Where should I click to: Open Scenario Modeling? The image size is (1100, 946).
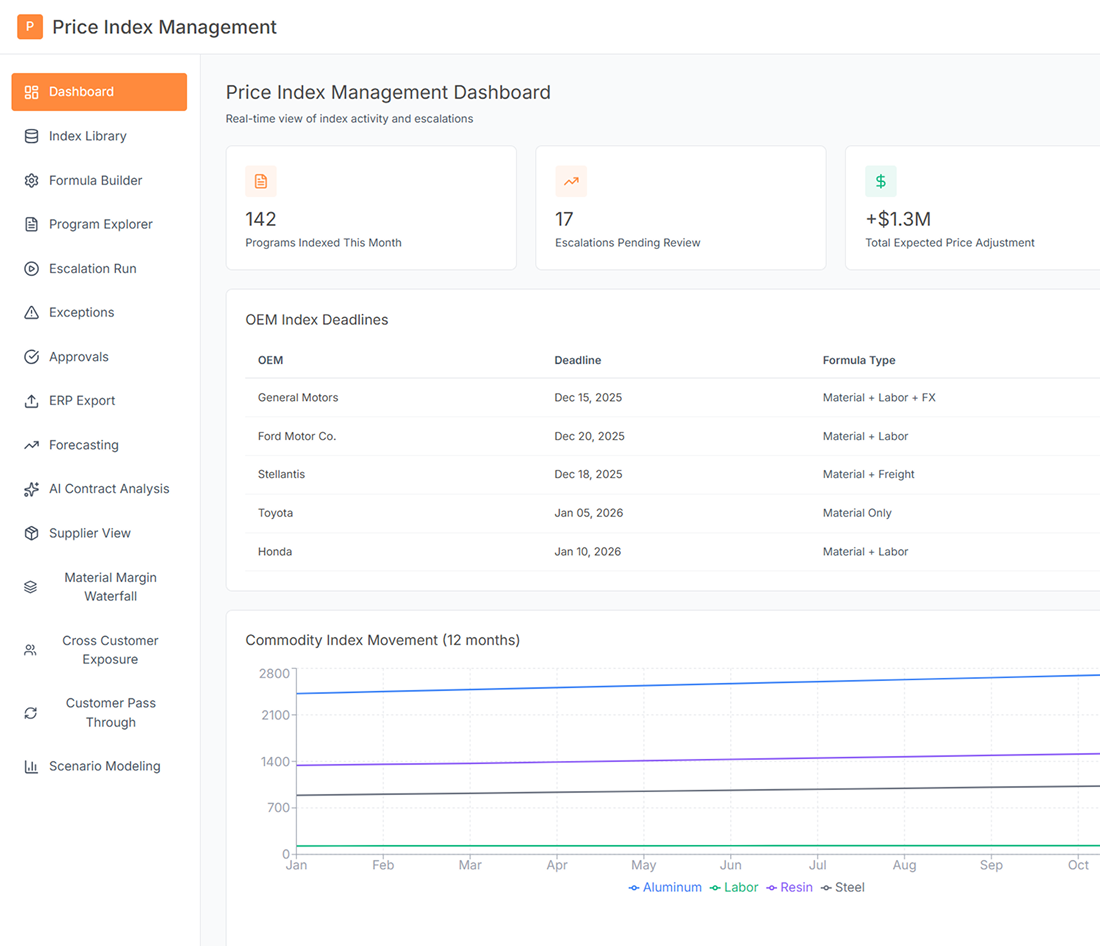99,766
